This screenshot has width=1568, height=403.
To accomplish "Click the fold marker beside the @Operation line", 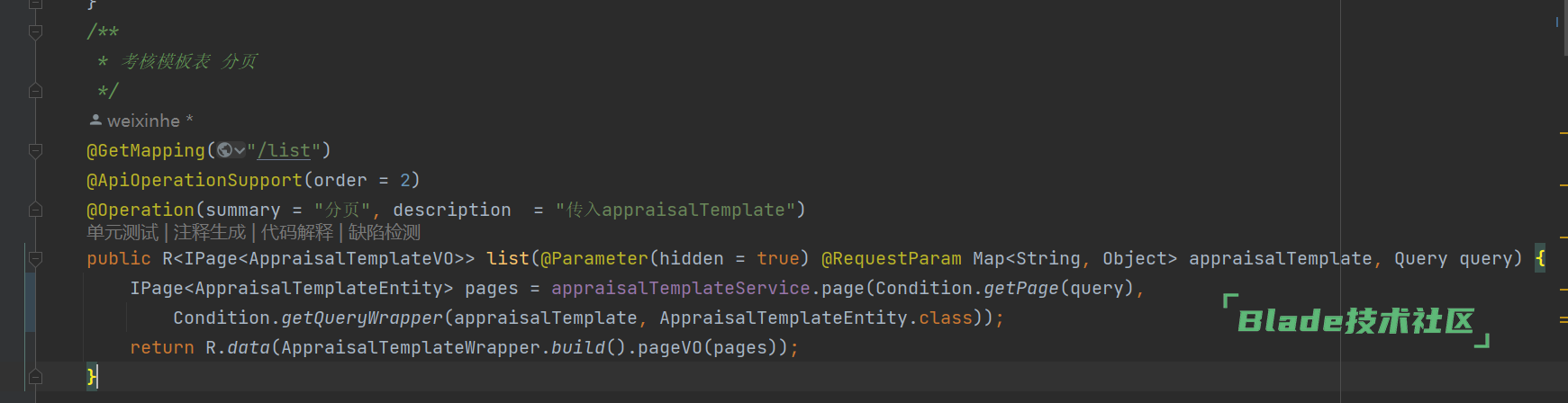I will click(x=36, y=210).
